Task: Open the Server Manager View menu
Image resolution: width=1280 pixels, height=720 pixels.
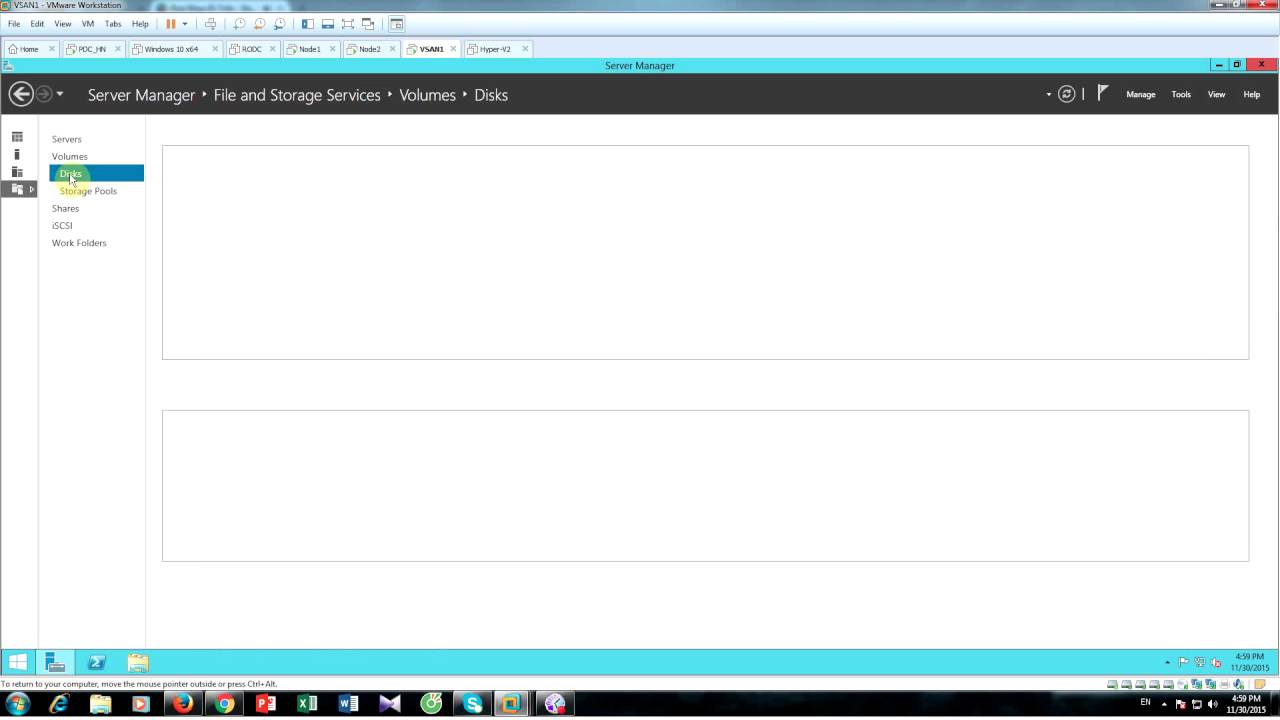Action: click(1216, 94)
